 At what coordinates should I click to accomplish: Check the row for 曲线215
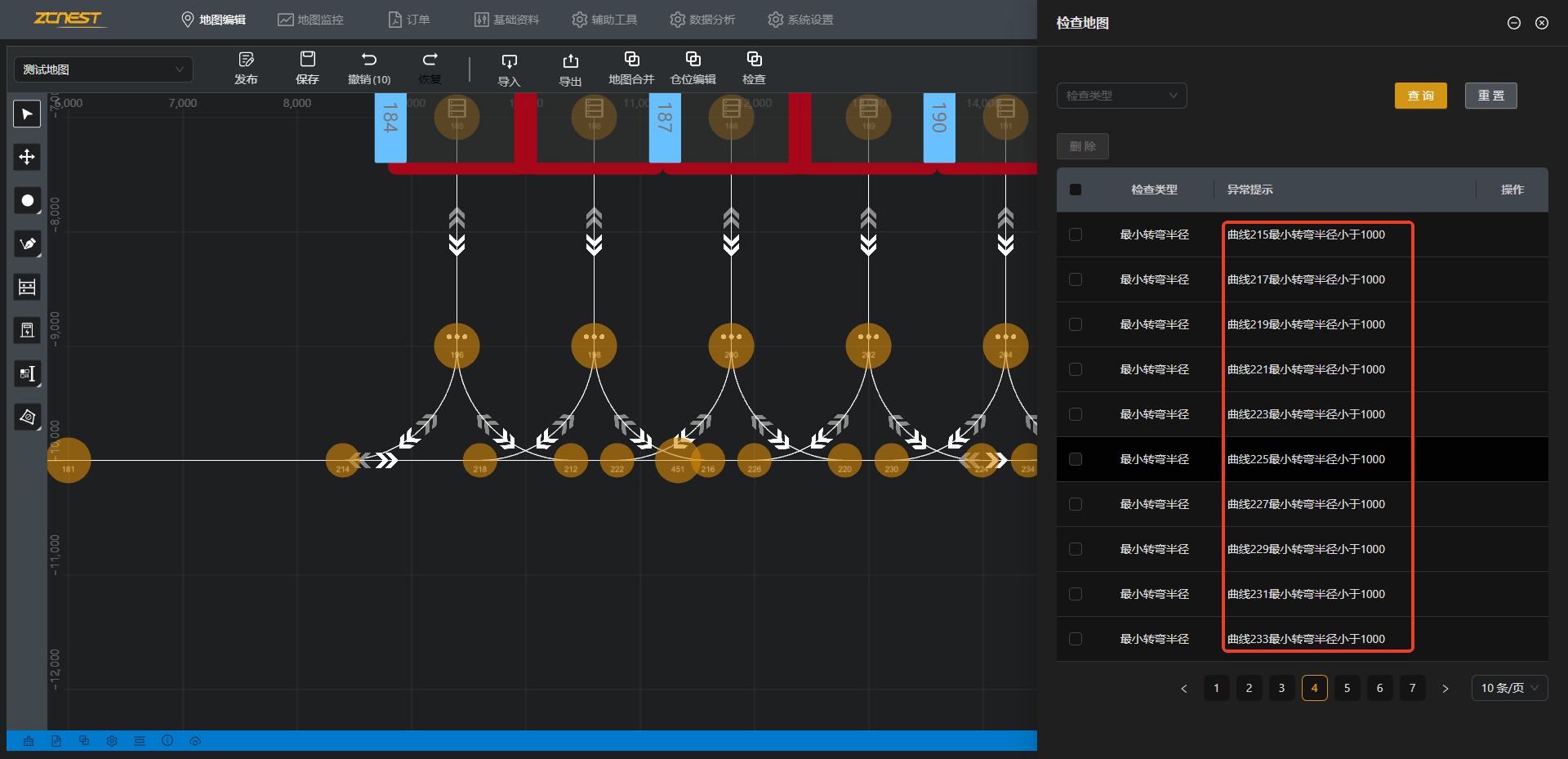[1076, 234]
